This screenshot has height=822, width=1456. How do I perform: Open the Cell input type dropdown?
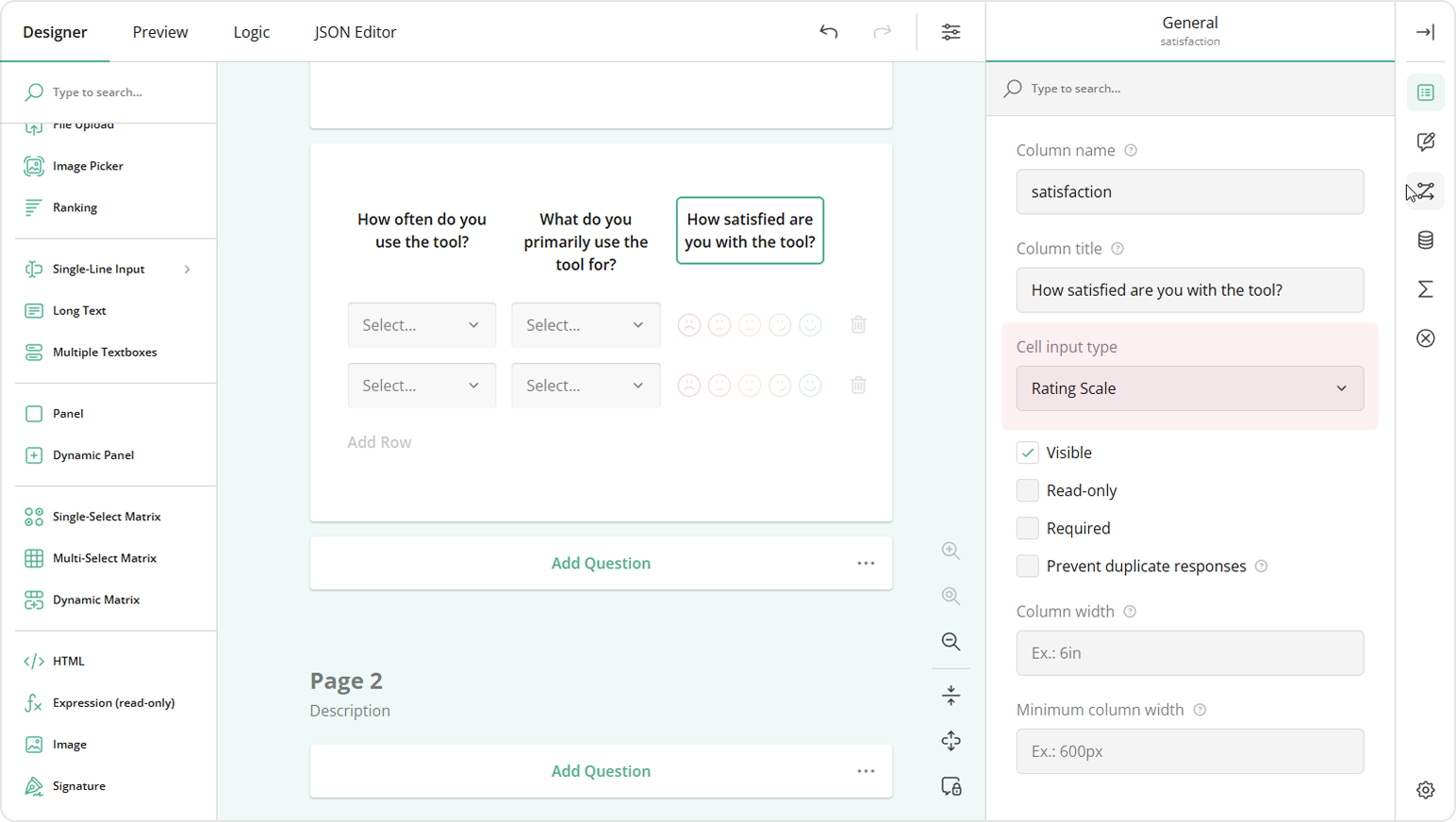[x=1189, y=388]
